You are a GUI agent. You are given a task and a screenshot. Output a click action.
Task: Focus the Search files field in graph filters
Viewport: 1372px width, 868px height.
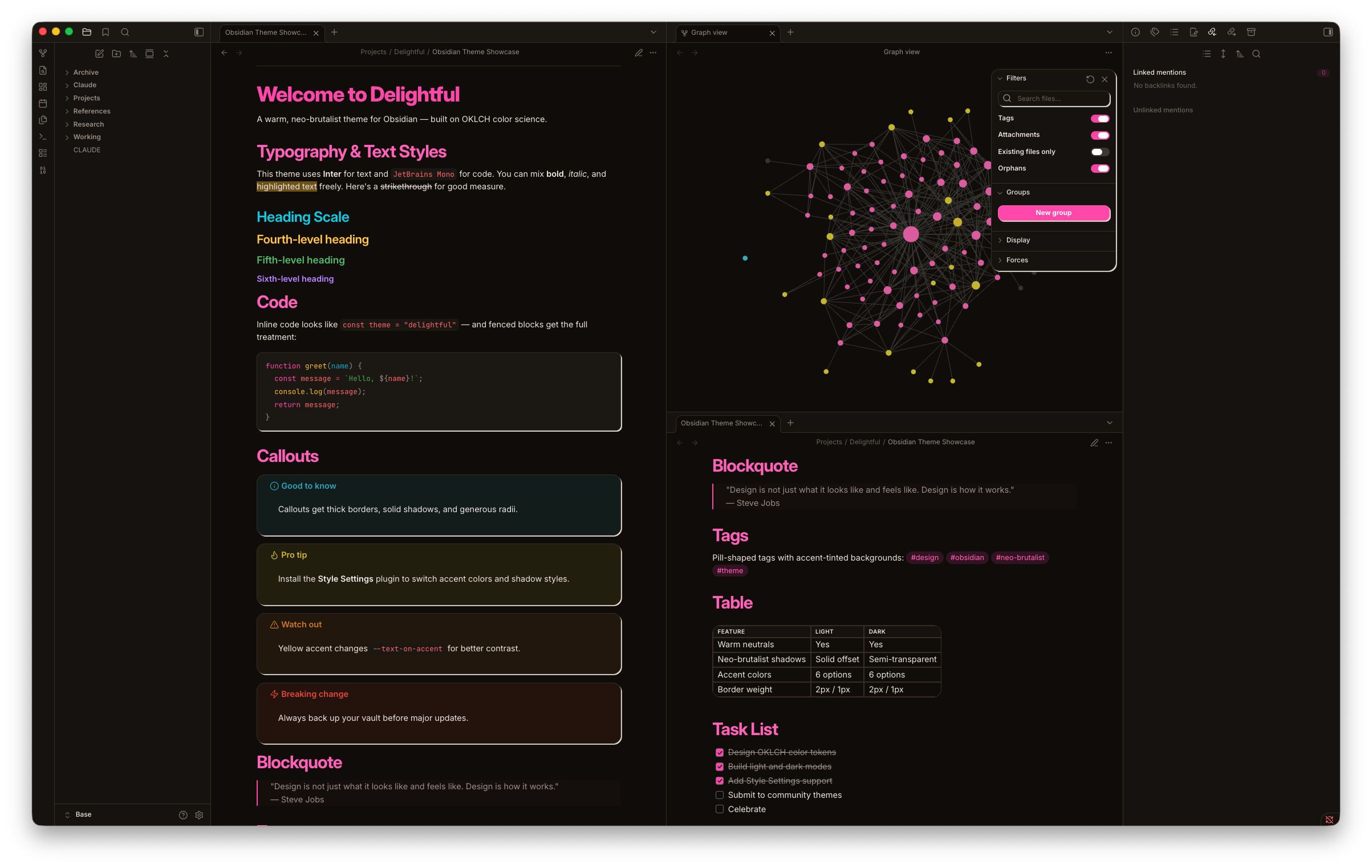point(1053,99)
